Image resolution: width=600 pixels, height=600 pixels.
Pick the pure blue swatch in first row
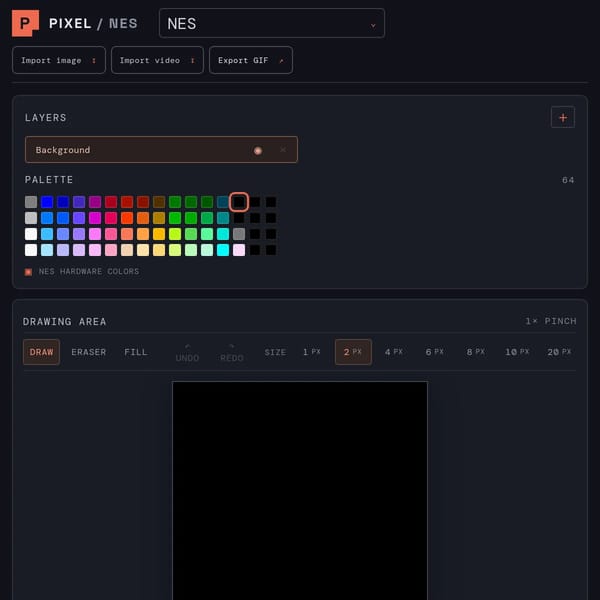(47, 202)
